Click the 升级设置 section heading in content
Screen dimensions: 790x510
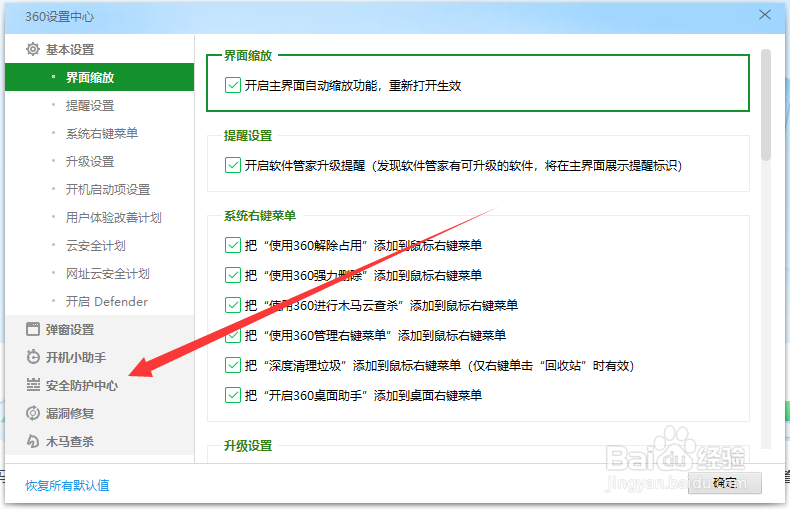[248, 445]
